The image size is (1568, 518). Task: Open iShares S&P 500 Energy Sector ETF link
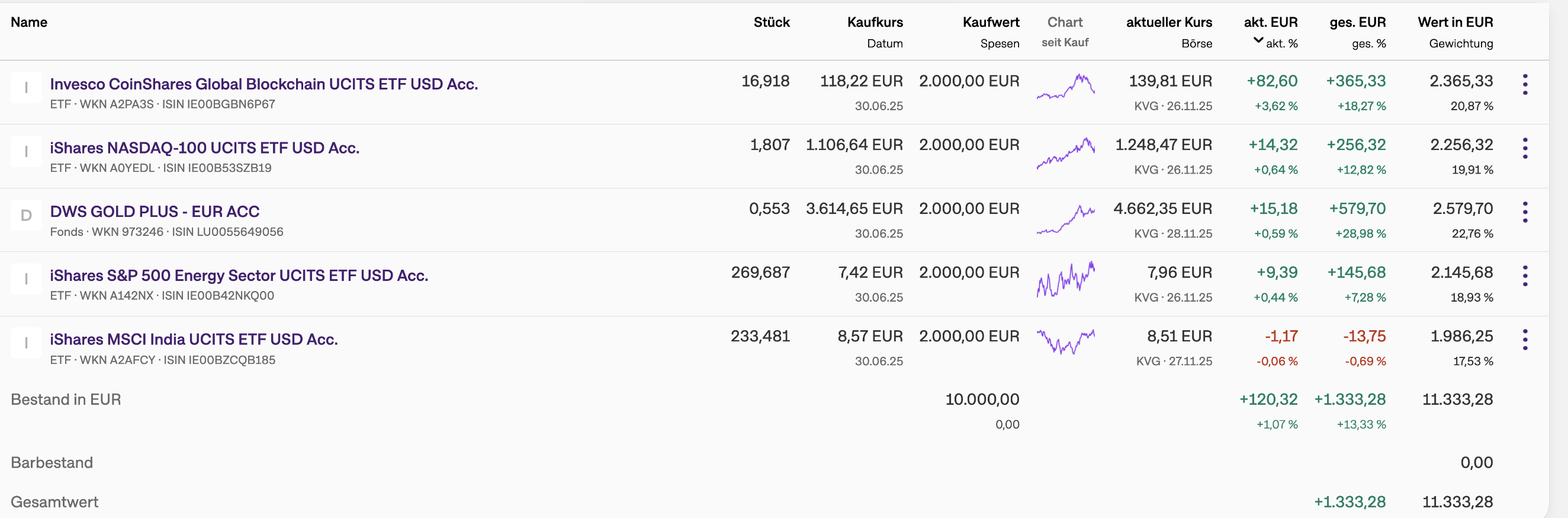[239, 276]
